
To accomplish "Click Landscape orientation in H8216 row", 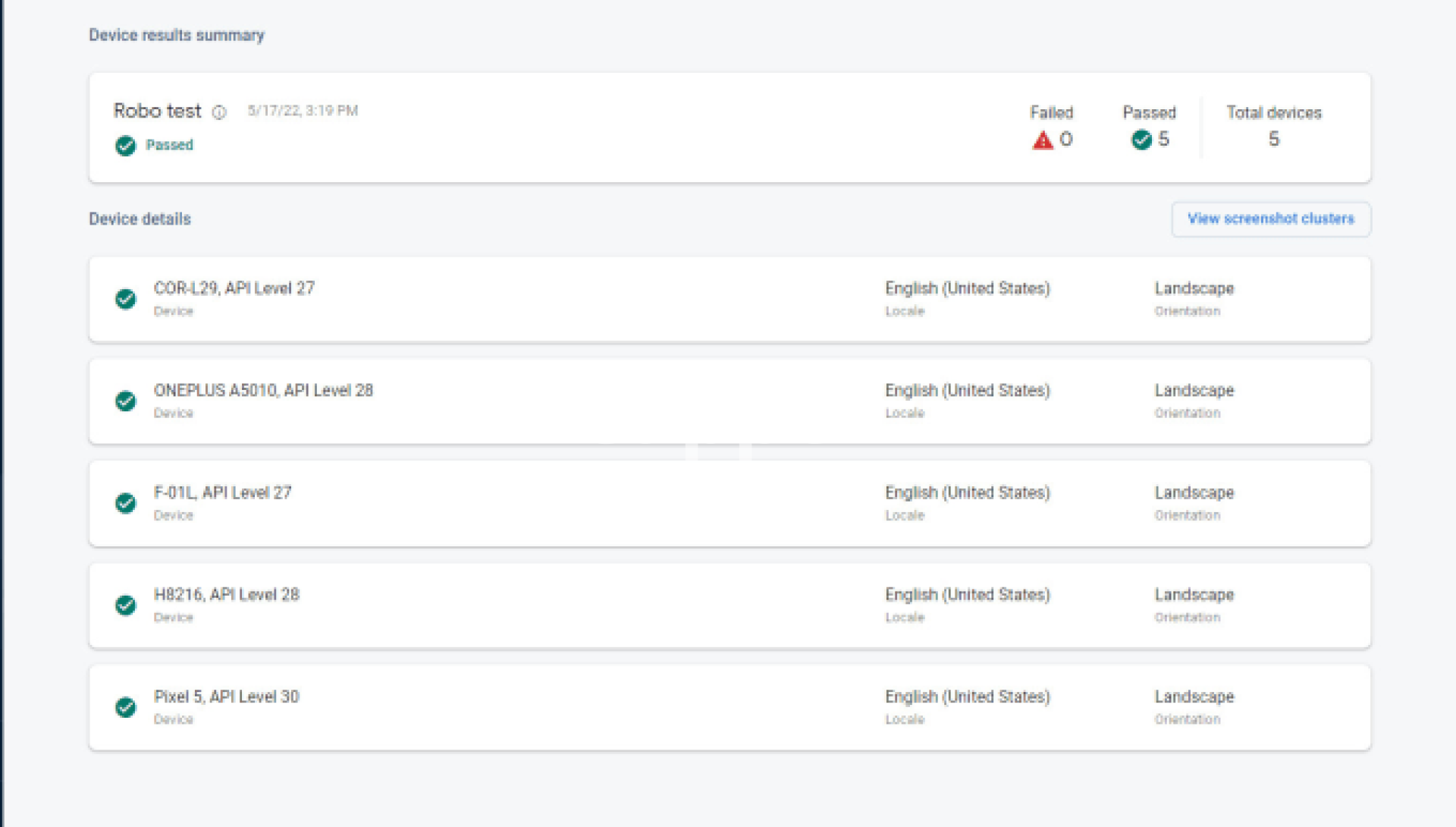I will (x=1194, y=594).
